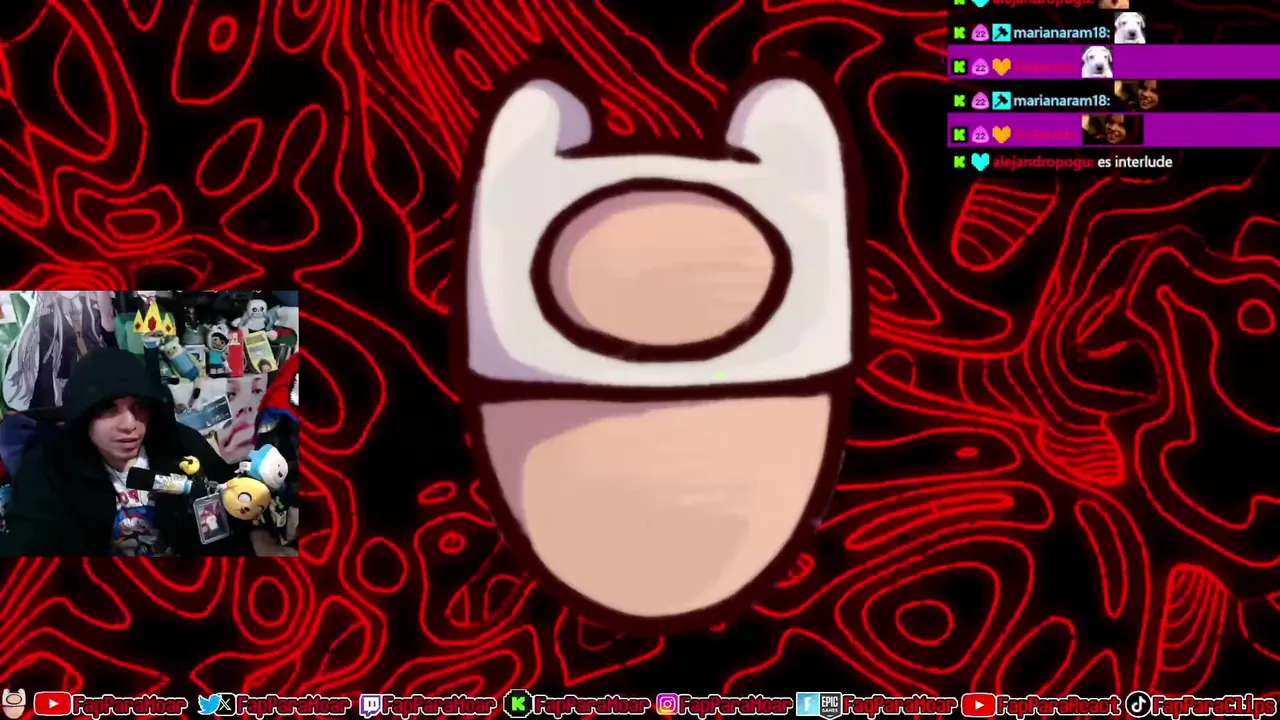1280x720 pixels.
Task: Click the Kick badge in alejandropogu's 'es interlude' message
Action: (x=960, y=162)
